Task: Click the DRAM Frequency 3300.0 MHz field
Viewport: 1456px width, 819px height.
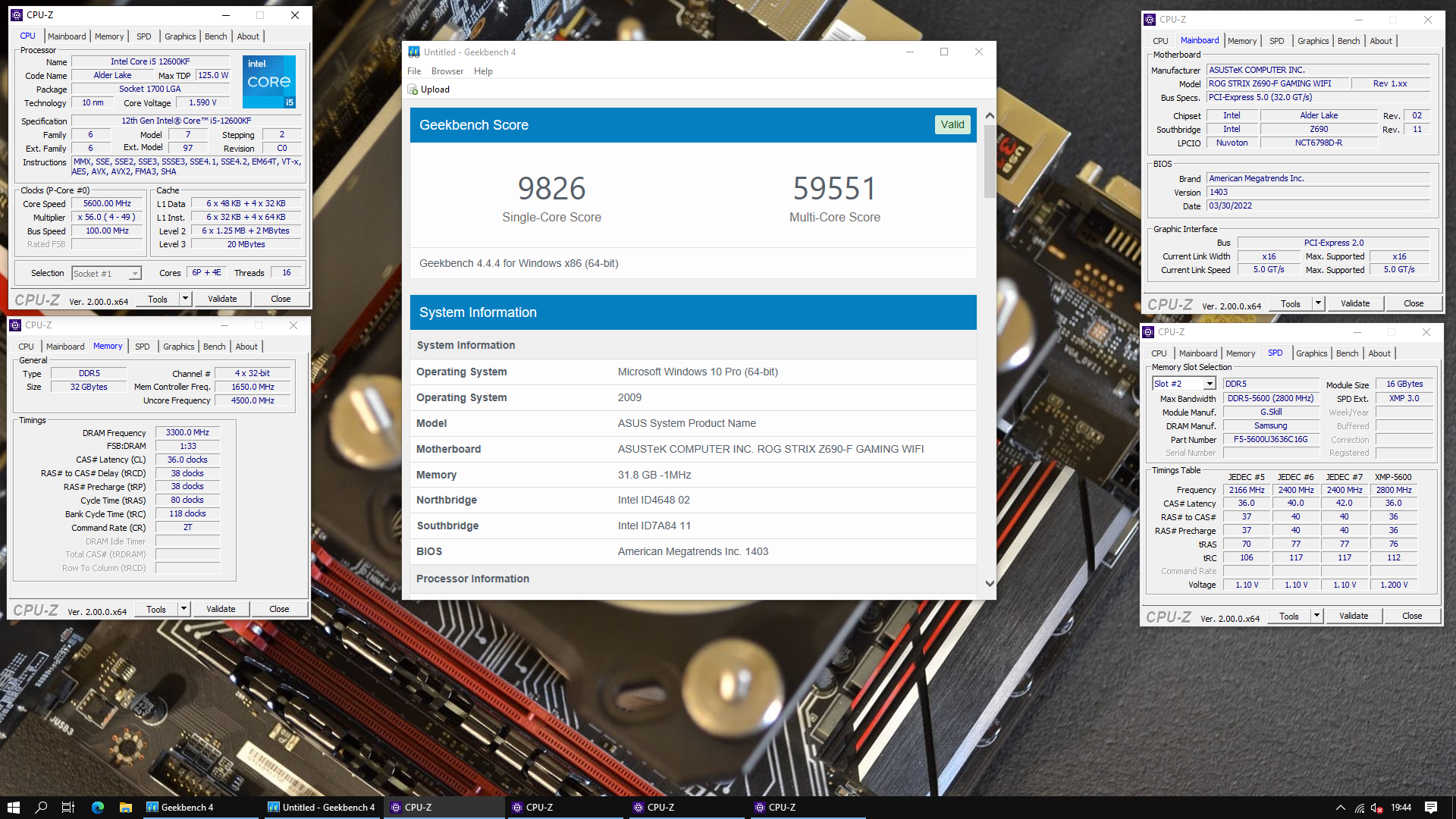Action: coord(187,432)
